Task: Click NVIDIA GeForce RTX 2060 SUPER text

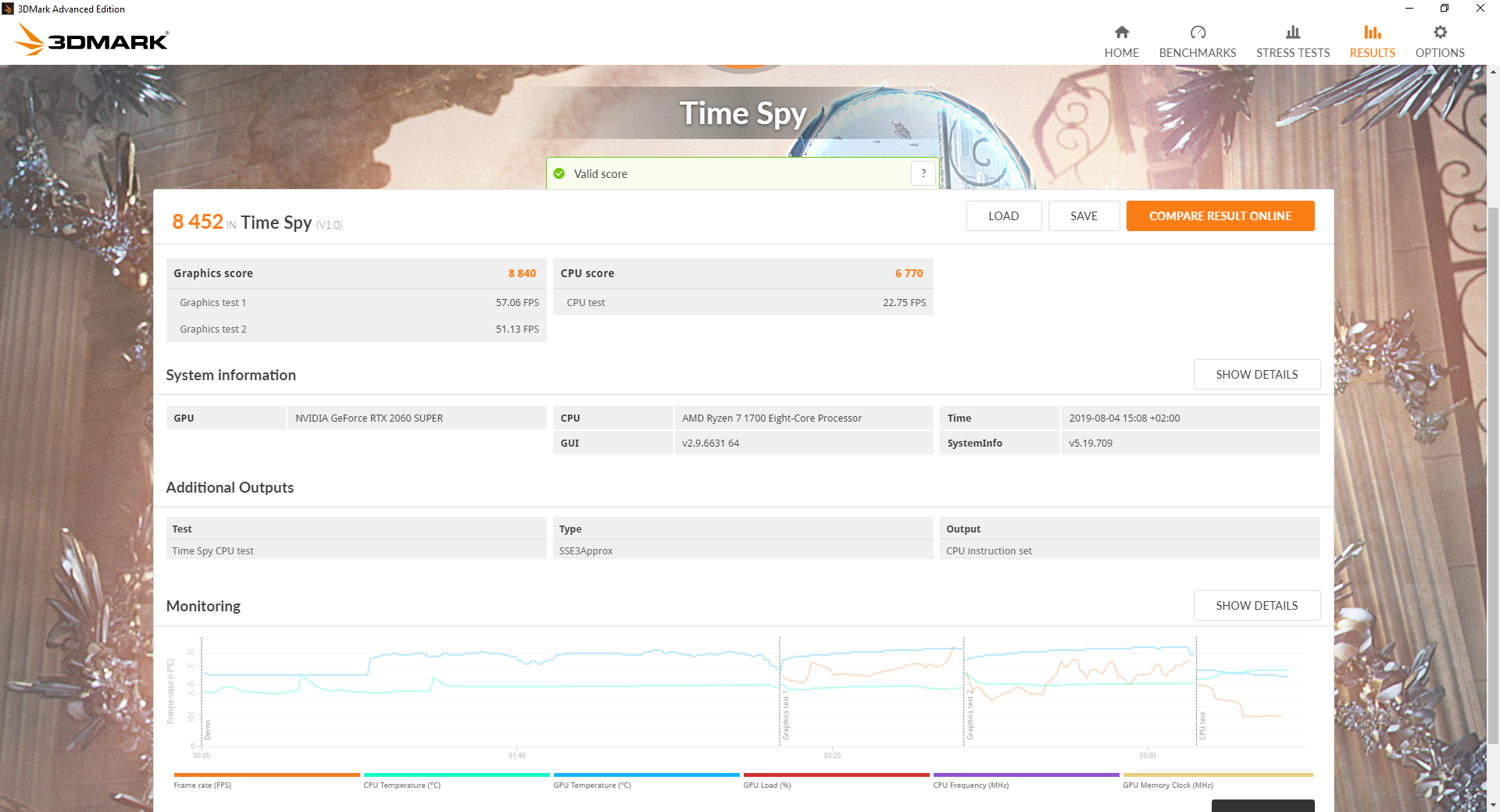Action: pyautogui.click(x=369, y=418)
